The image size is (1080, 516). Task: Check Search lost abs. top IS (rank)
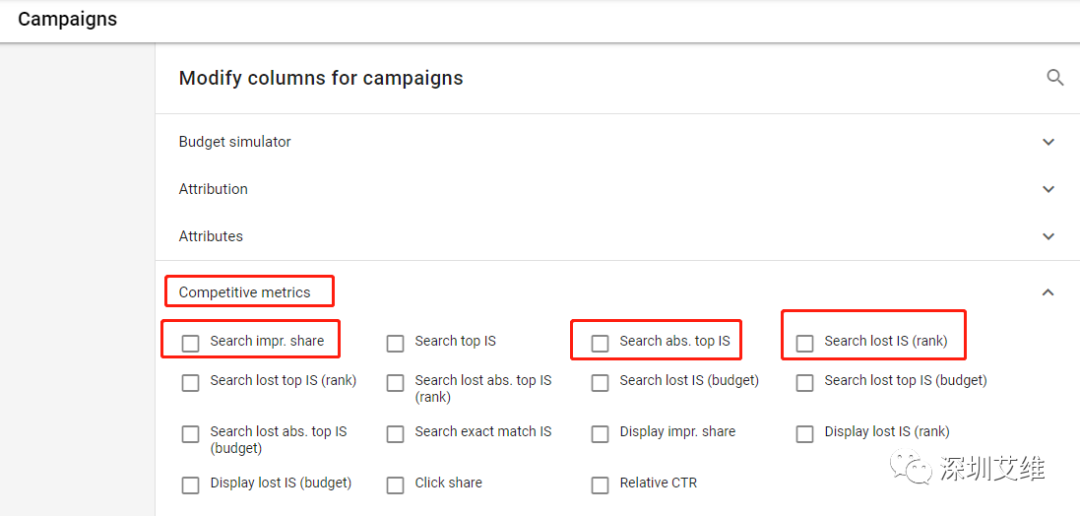pyautogui.click(x=395, y=382)
